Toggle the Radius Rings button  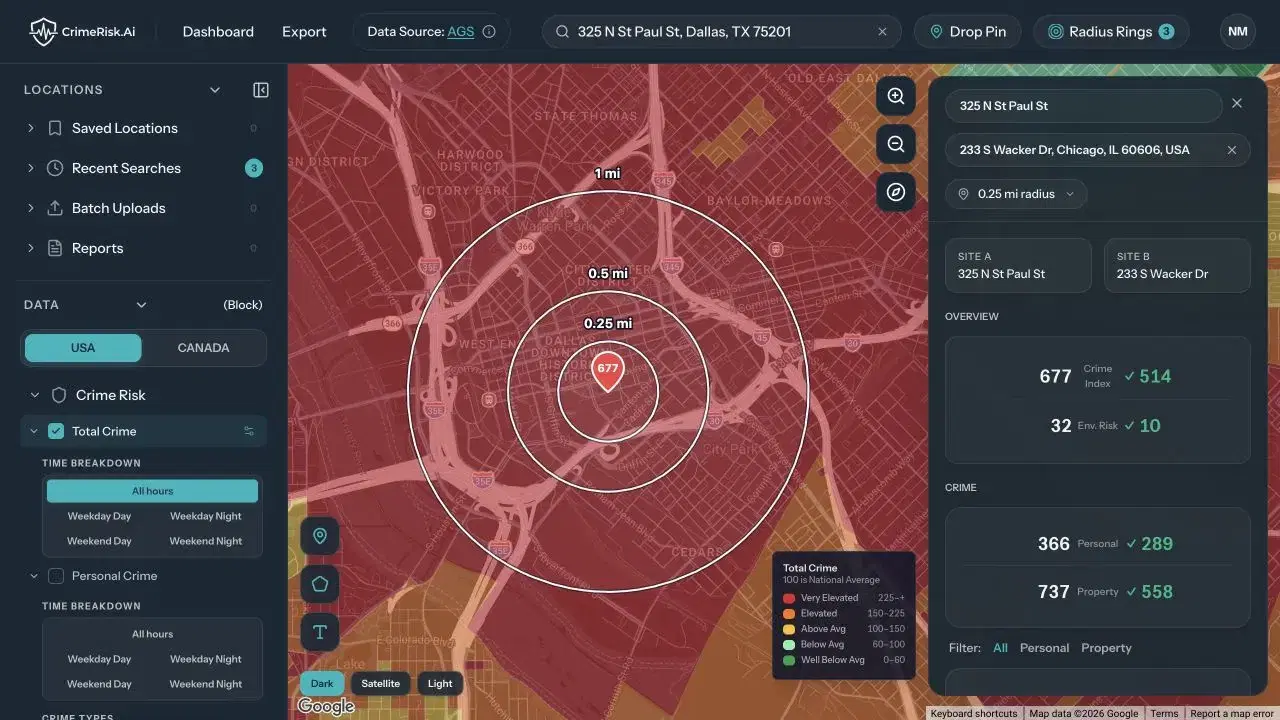pyautogui.click(x=1111, y=32)
